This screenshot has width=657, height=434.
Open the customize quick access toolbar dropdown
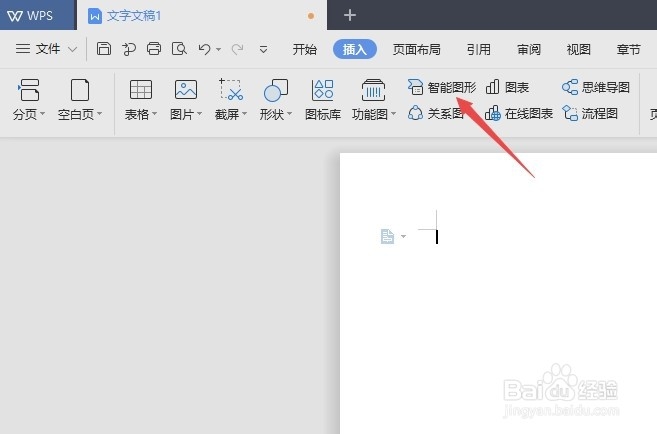(x=264, y=50)
